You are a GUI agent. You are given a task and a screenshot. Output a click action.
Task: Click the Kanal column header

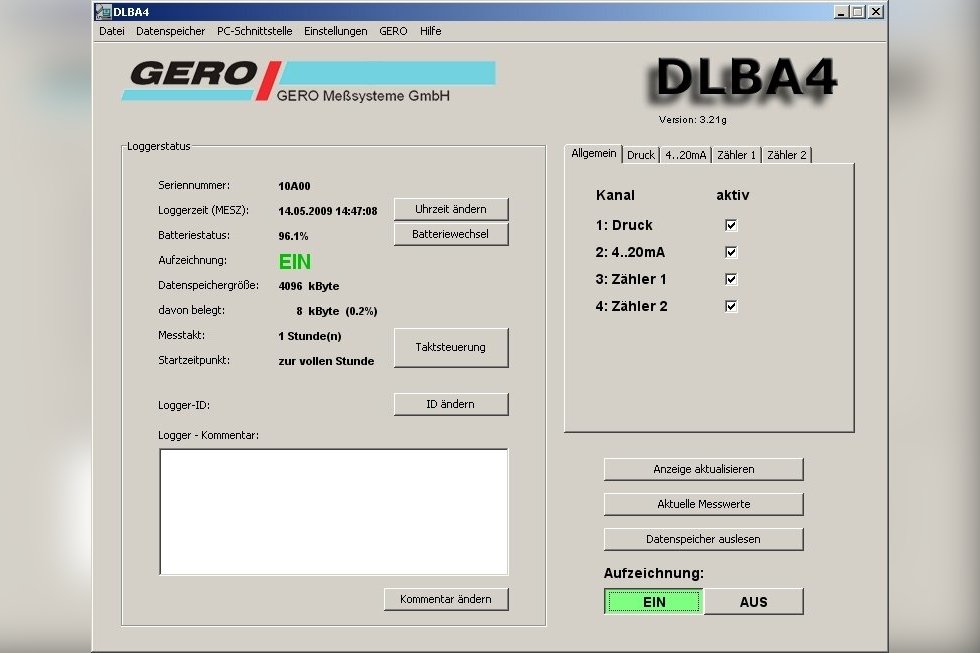coord(615,196)
